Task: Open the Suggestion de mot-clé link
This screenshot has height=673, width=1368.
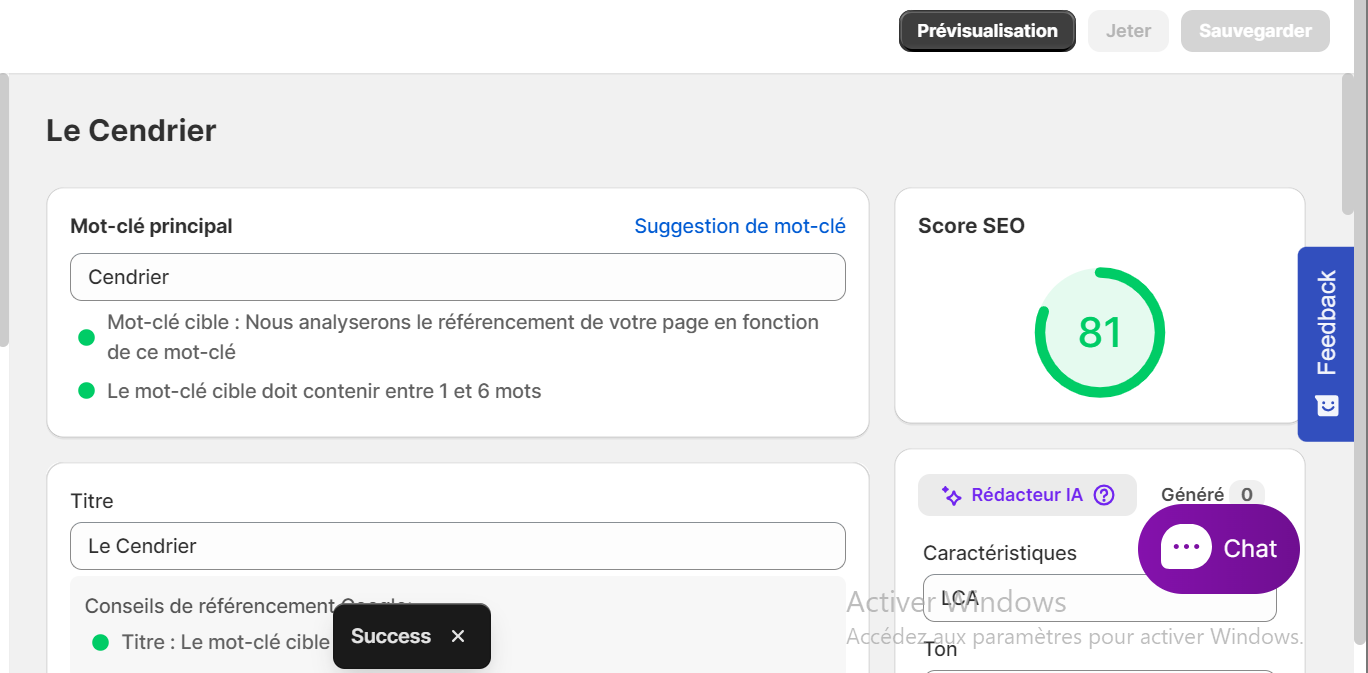Action: click(740, 226)
